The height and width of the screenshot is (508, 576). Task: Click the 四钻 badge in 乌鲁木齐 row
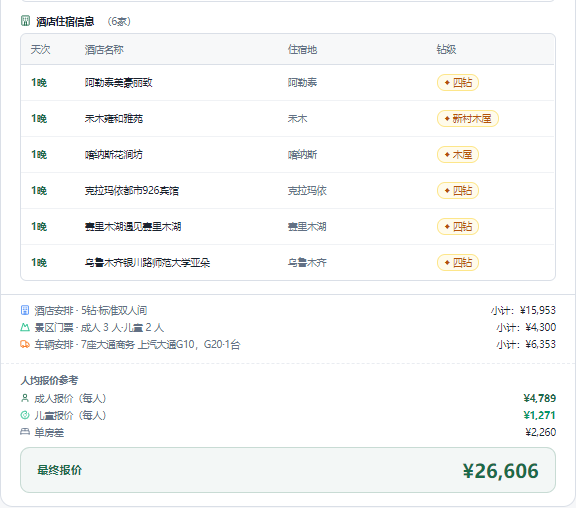458,262
